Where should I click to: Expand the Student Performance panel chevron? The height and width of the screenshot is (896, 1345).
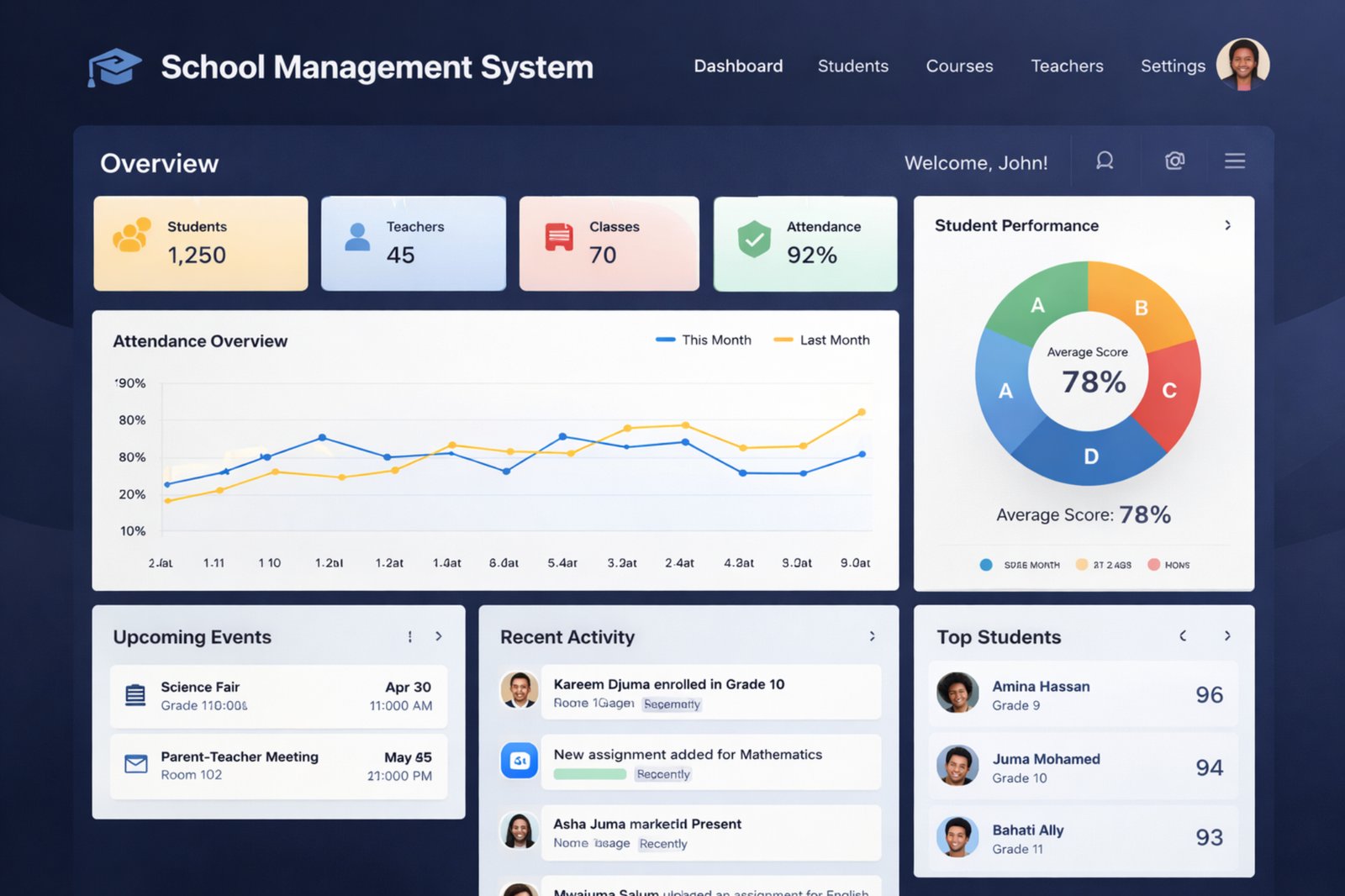[x=1228, y=225]
